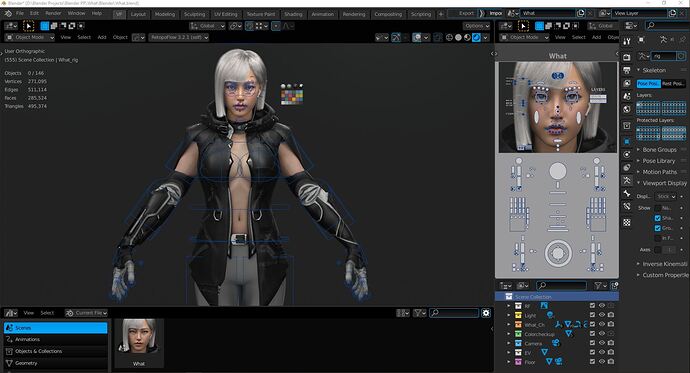Switch to rendered viewport shading

[x=476, y=37]
